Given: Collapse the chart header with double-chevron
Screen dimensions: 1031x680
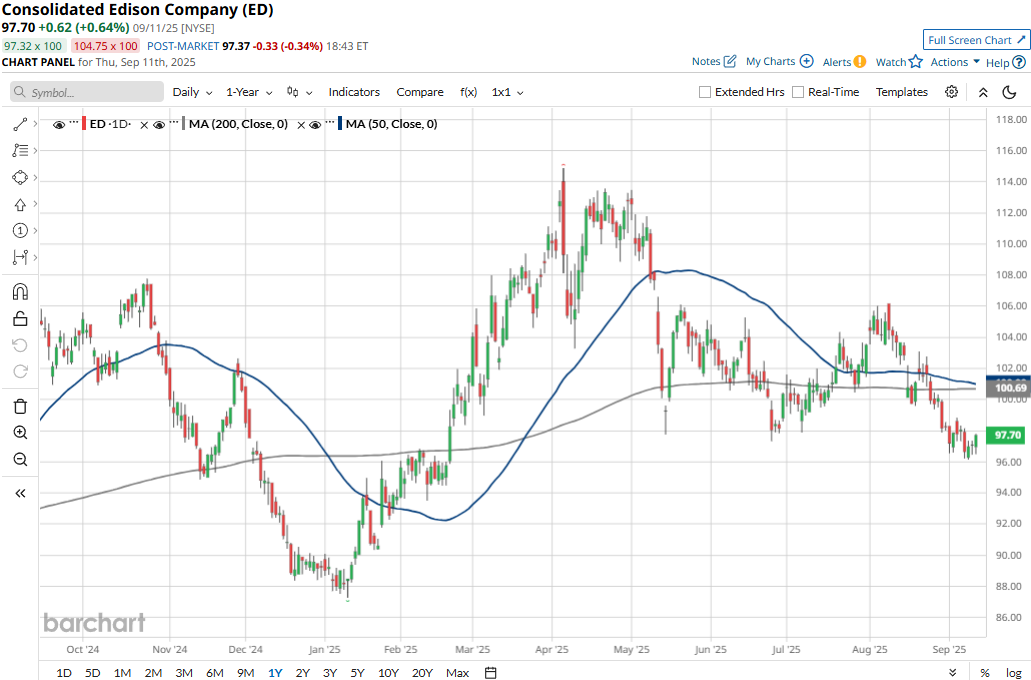Looking at the screenshot, I should [983, 92].
